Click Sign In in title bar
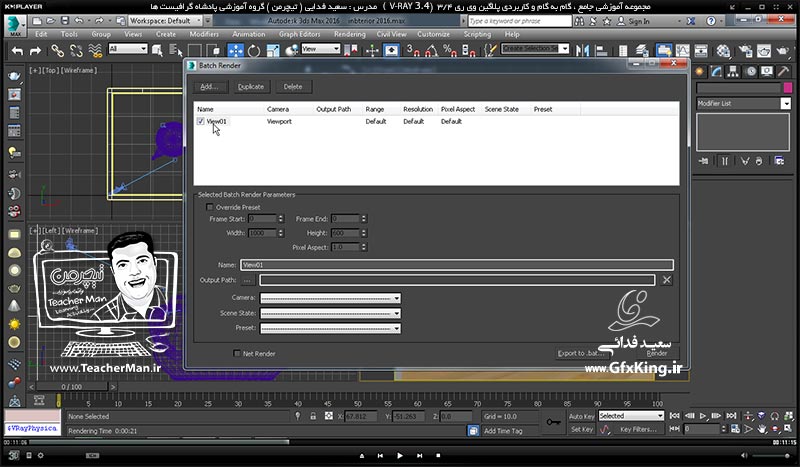 point(638,21)
